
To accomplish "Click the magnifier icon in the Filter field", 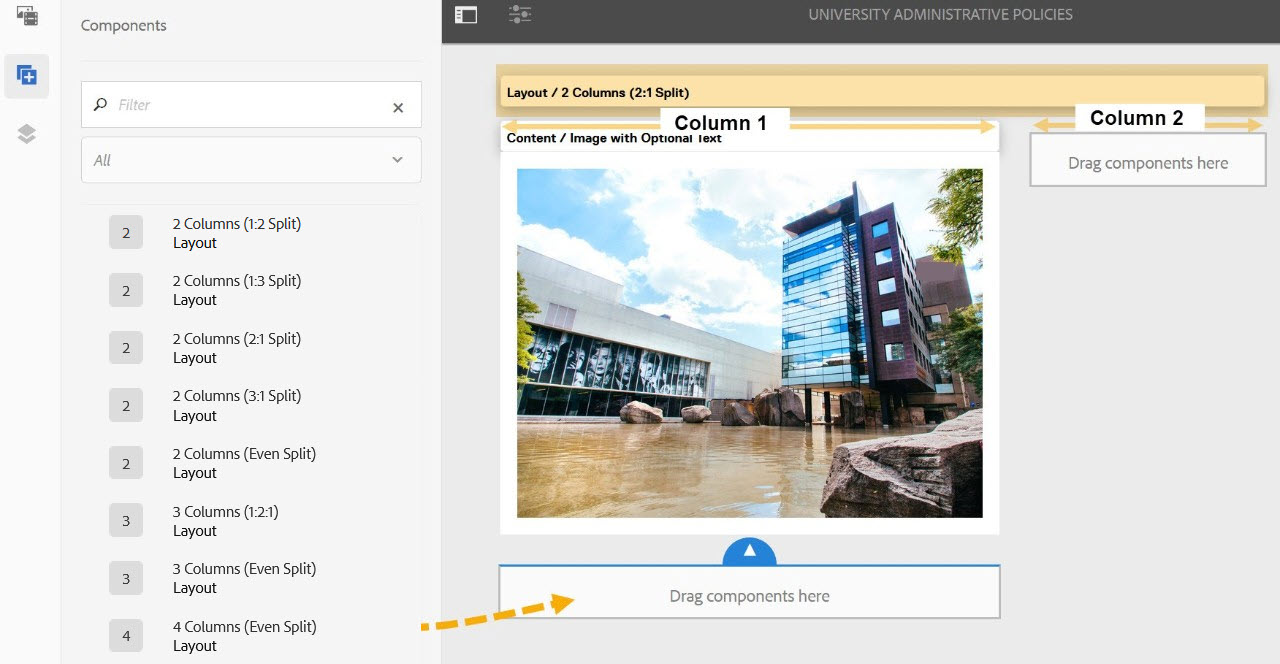I will [100, 104].
